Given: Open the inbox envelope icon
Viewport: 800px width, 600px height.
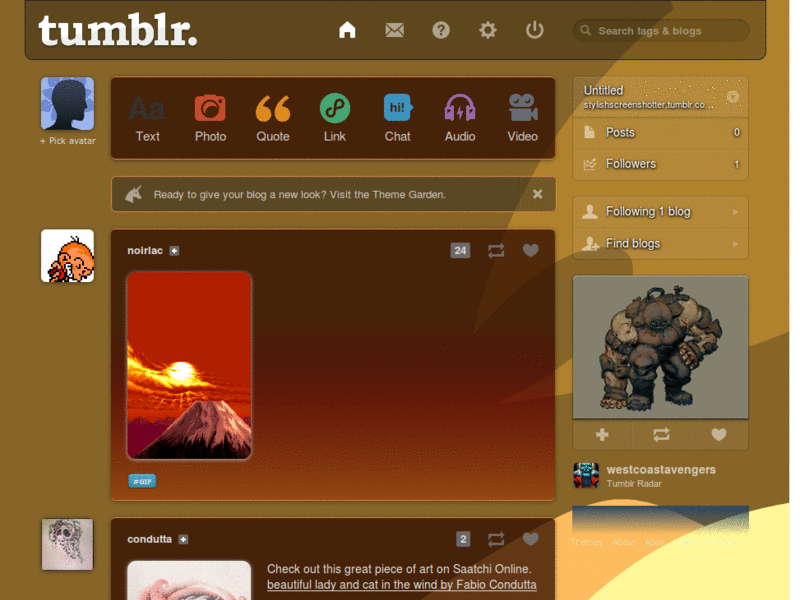Looking at the screenshot, I should tap(394, 30).
